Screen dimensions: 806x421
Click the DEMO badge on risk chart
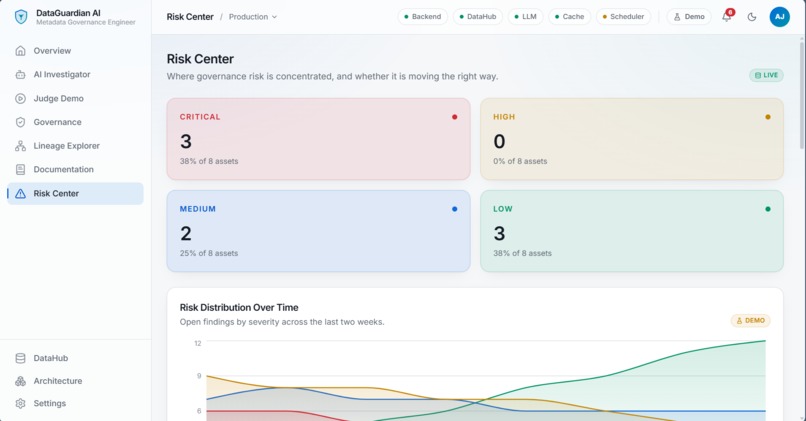750,320
